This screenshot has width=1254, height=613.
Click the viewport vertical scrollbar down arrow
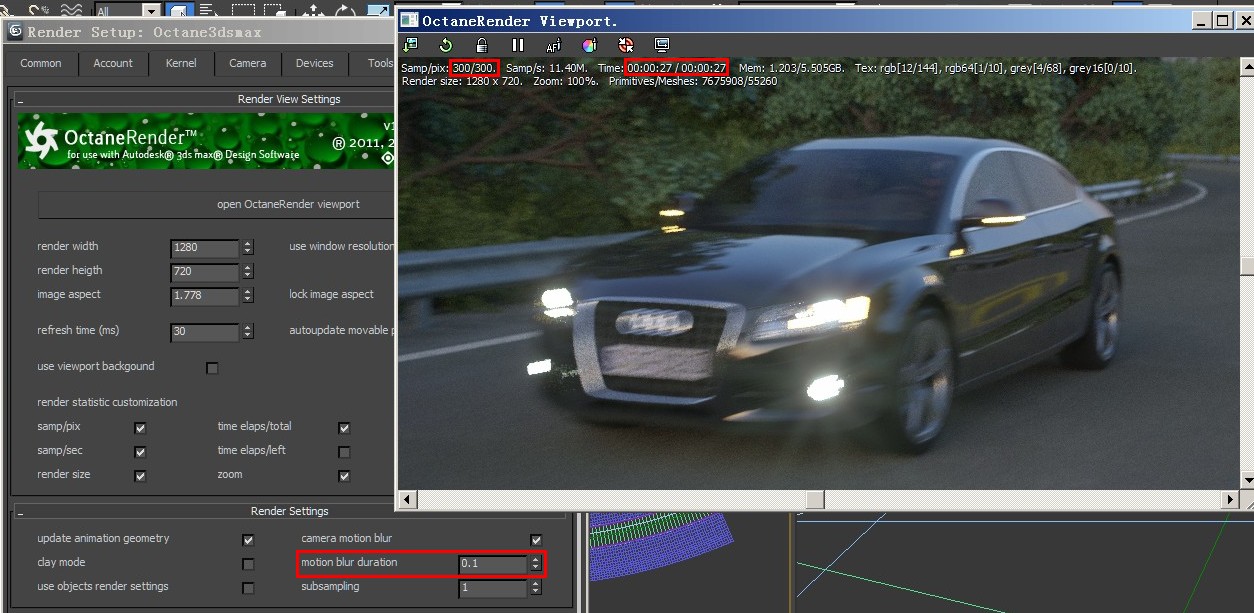(x=1246, y=481)
